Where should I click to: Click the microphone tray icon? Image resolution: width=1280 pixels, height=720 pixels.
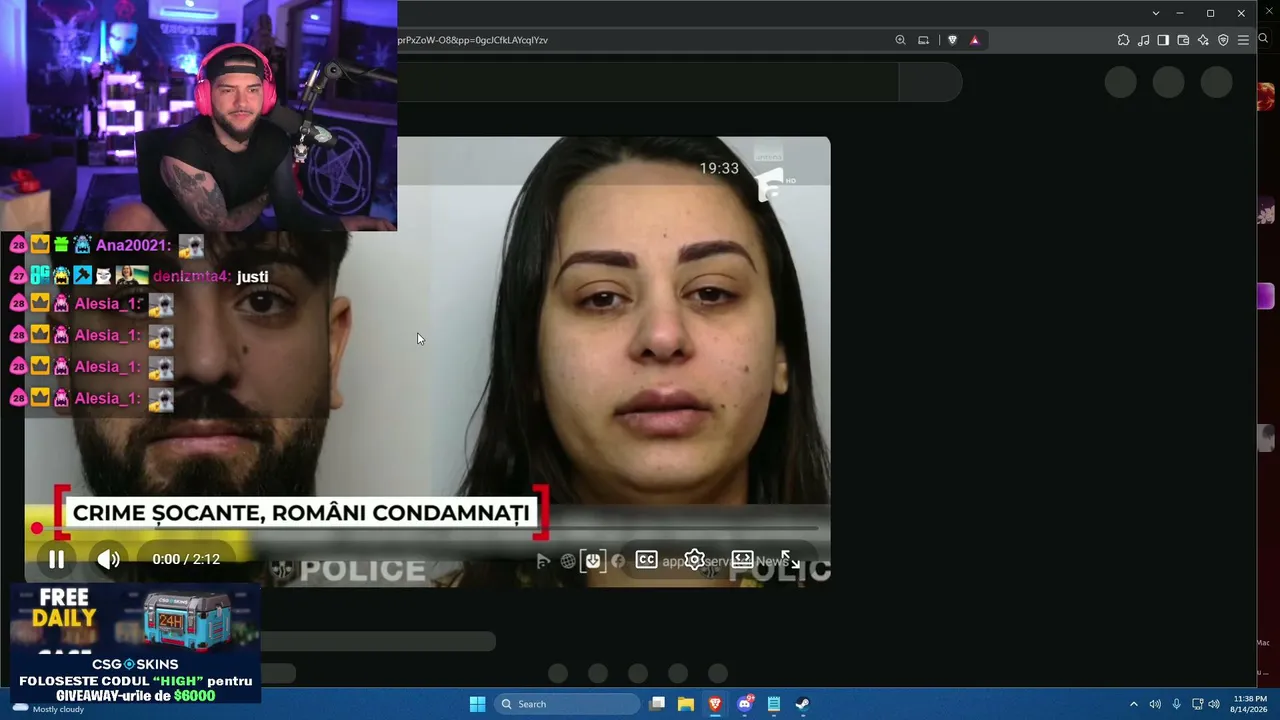point(1176,704)
